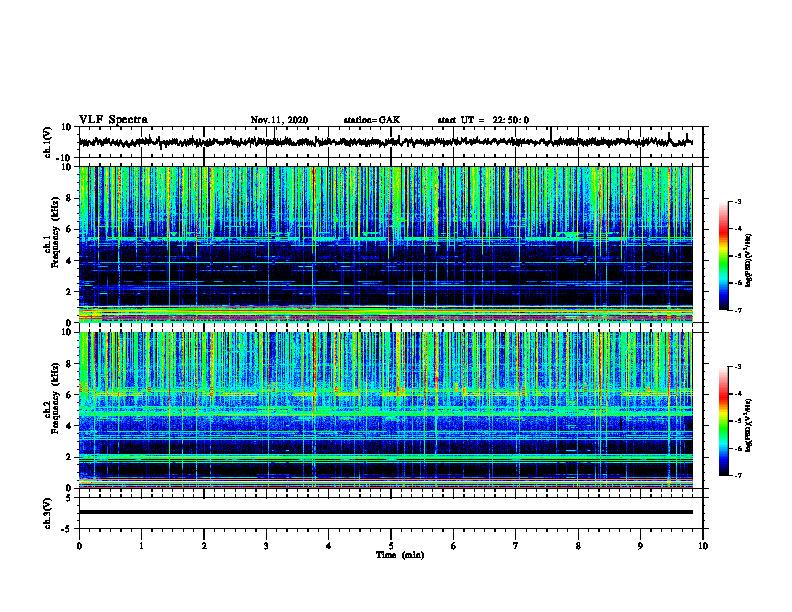Click the ch.1 Frequency (kHz) axis label
Screen dimensions: 792x612
52,244
